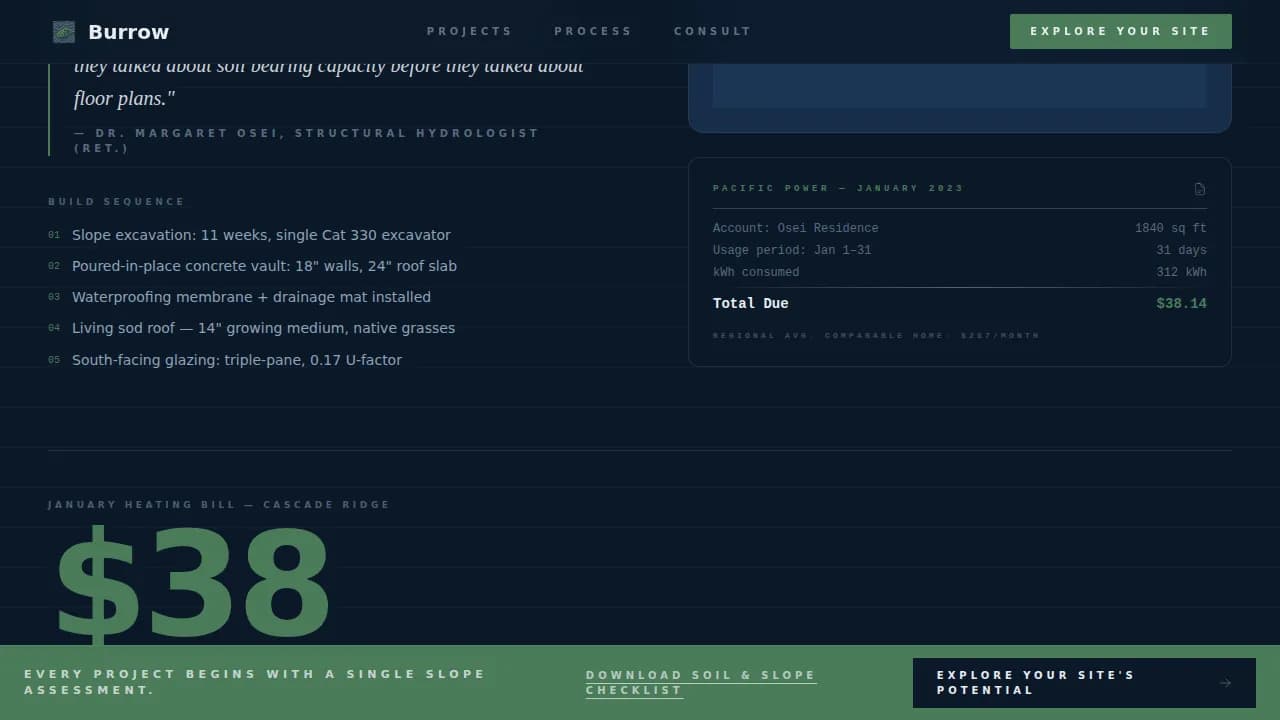The width and height of the screenshot is (1280, 720).
Task: Download the Soil & Slope Checklist
Action: (x=700, y=682)
